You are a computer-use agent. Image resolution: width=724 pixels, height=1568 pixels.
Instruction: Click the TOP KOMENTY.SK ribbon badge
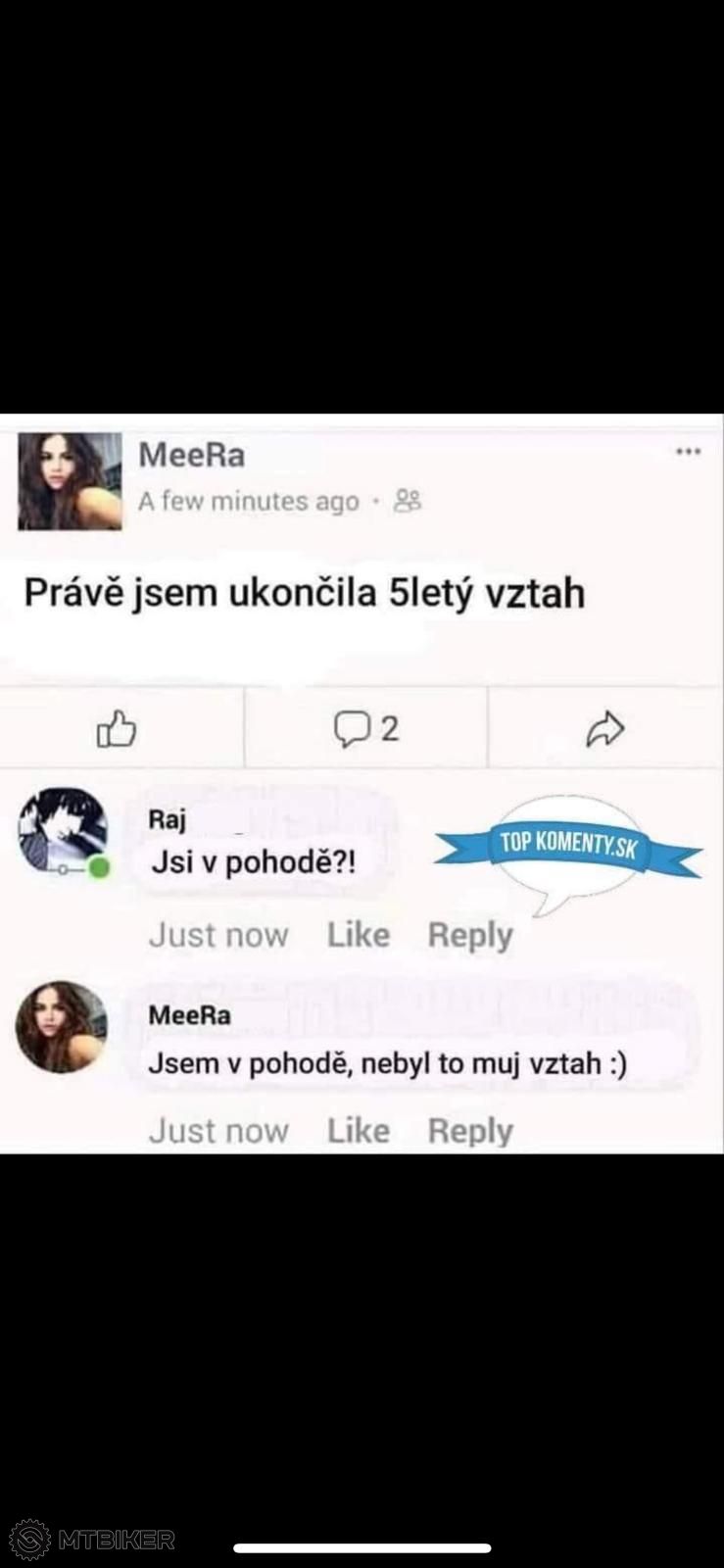569,845
